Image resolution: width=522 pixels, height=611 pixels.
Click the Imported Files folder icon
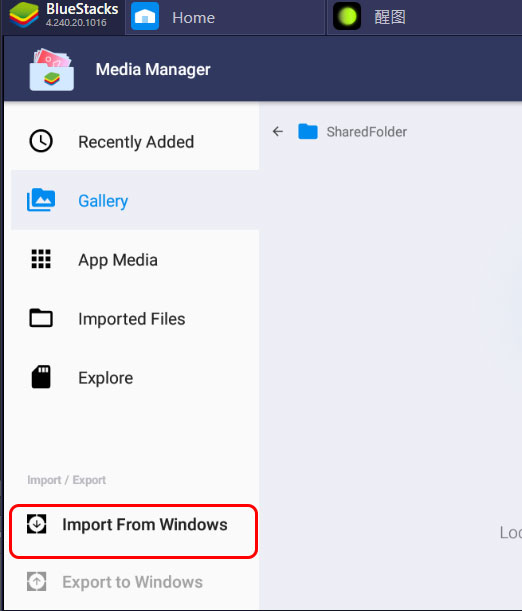click(41, 318)
